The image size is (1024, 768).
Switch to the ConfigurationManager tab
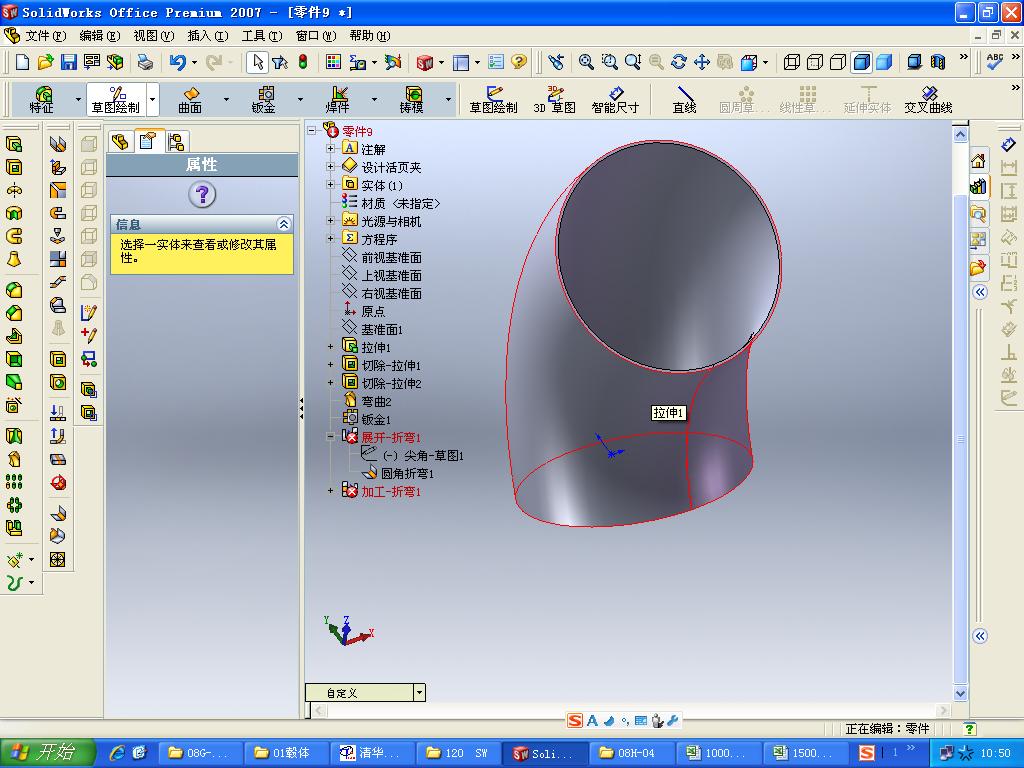pos(176,141)
